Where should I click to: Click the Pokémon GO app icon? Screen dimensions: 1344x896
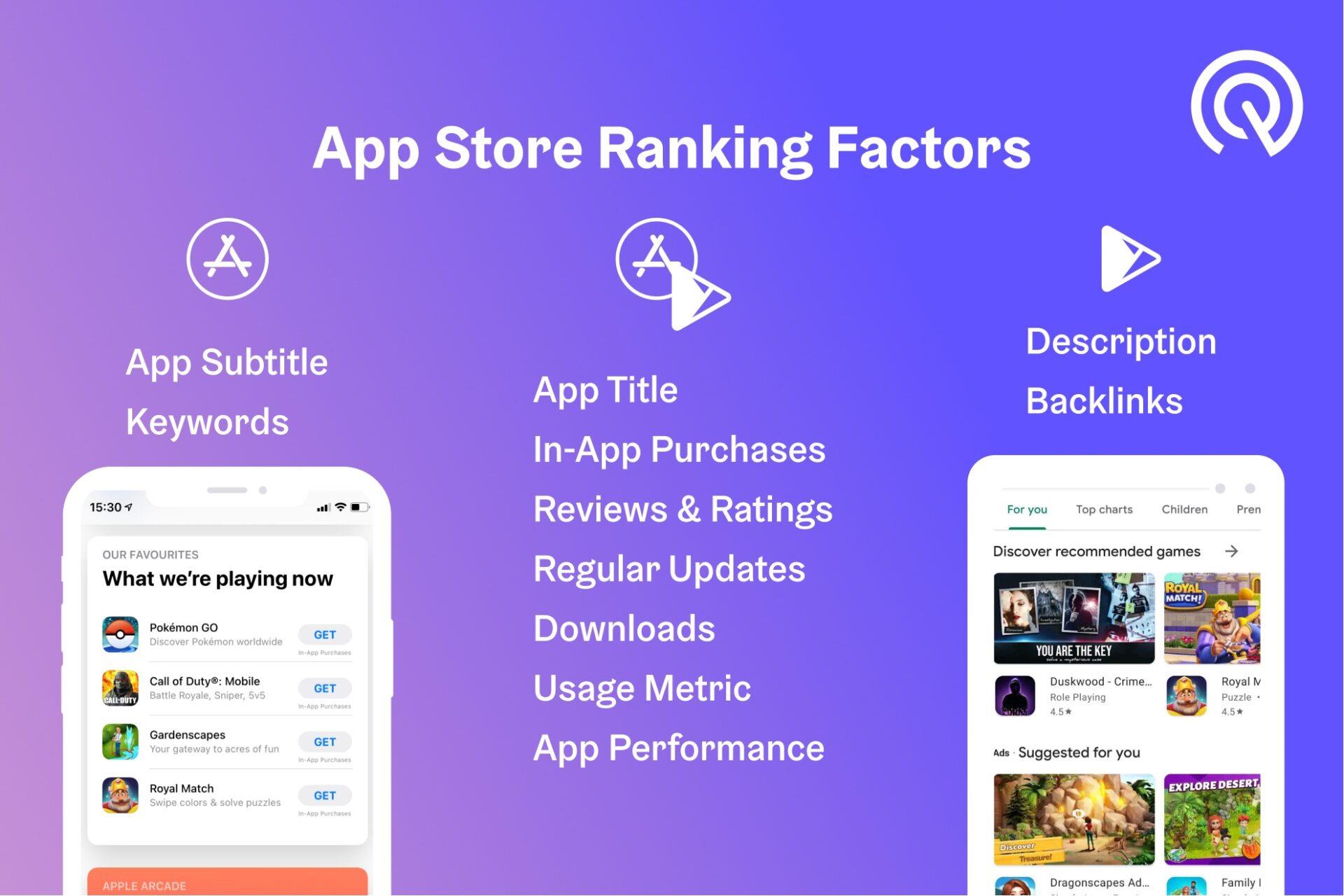coord(119,633)
